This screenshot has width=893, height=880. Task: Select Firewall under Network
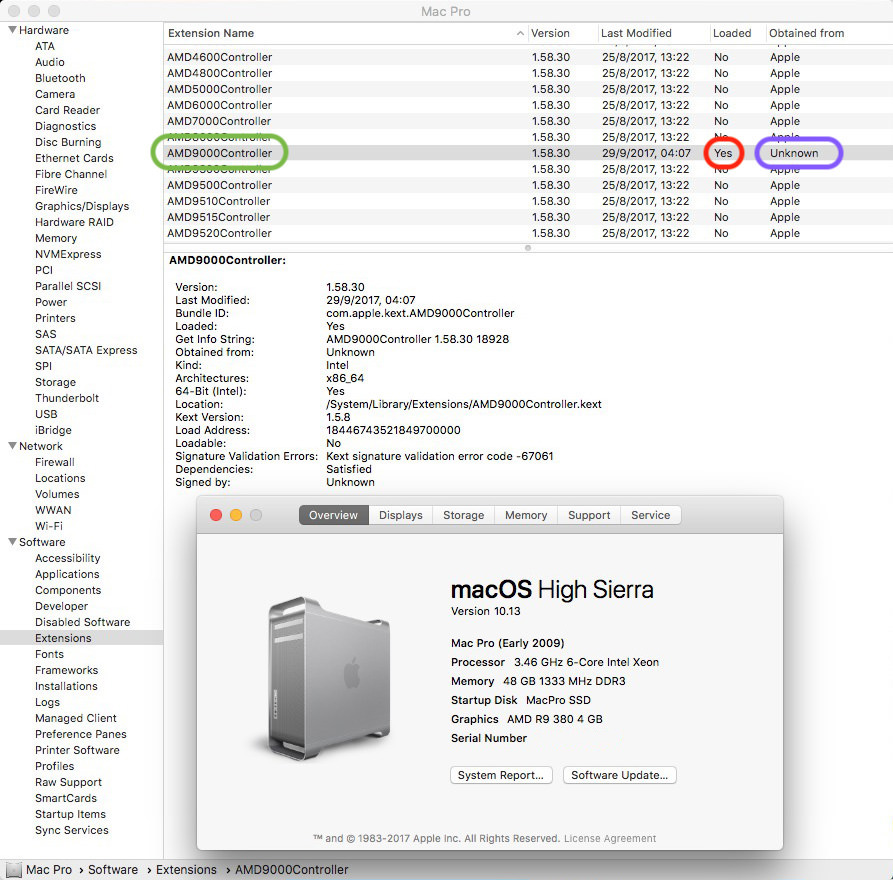tap(55, 462)
